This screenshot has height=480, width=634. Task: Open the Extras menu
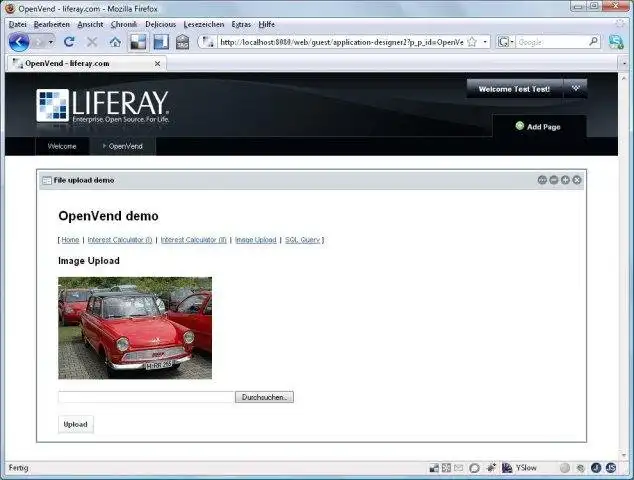[x=241, y=25]
